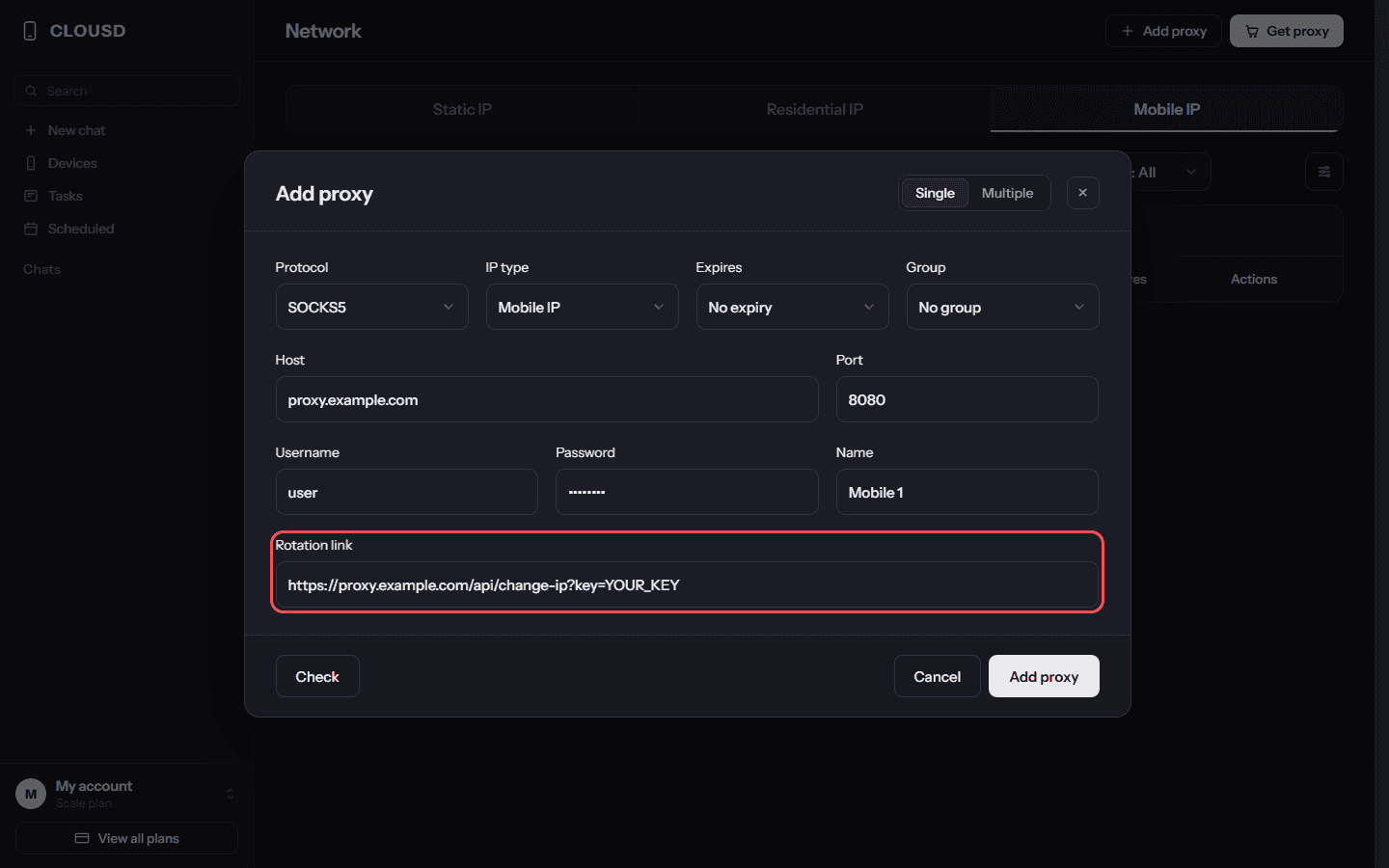This screenshot has width=1389, height=868.
Task: Click the Scheduled calendar icon
Action: click(31, 229)
